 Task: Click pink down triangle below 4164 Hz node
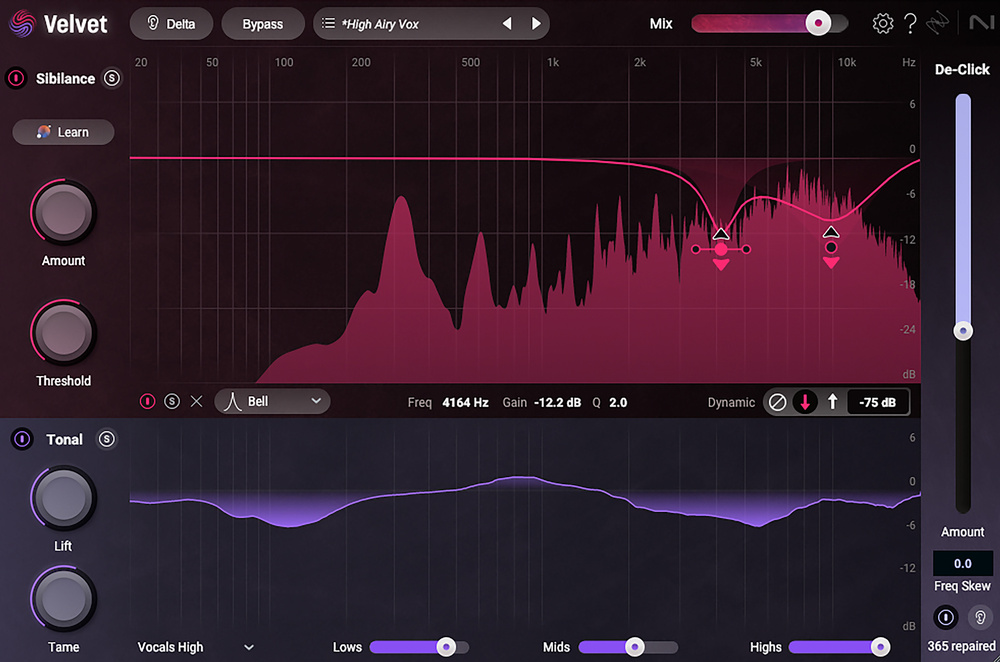click(x=721, y=265)
